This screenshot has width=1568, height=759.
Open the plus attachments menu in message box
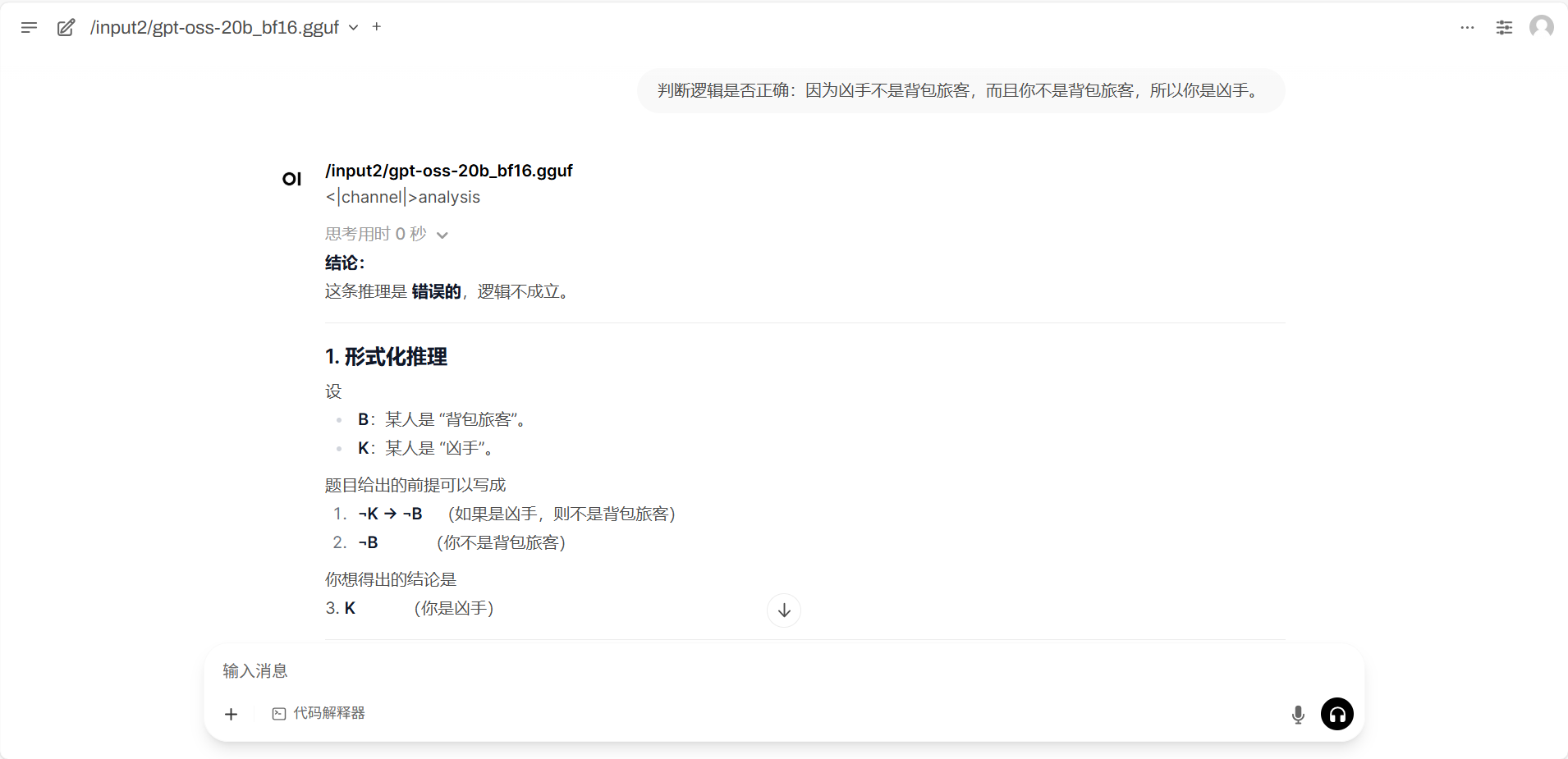pyautogui.click(x=232, y=714)
